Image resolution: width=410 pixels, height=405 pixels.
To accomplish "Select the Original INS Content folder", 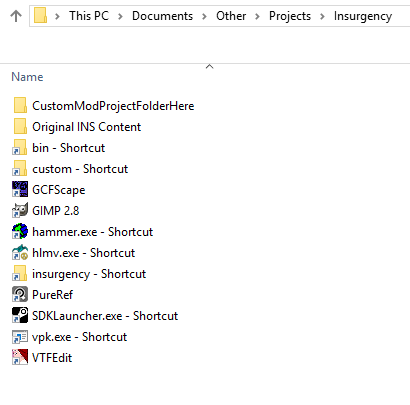I will click(86, 127).
